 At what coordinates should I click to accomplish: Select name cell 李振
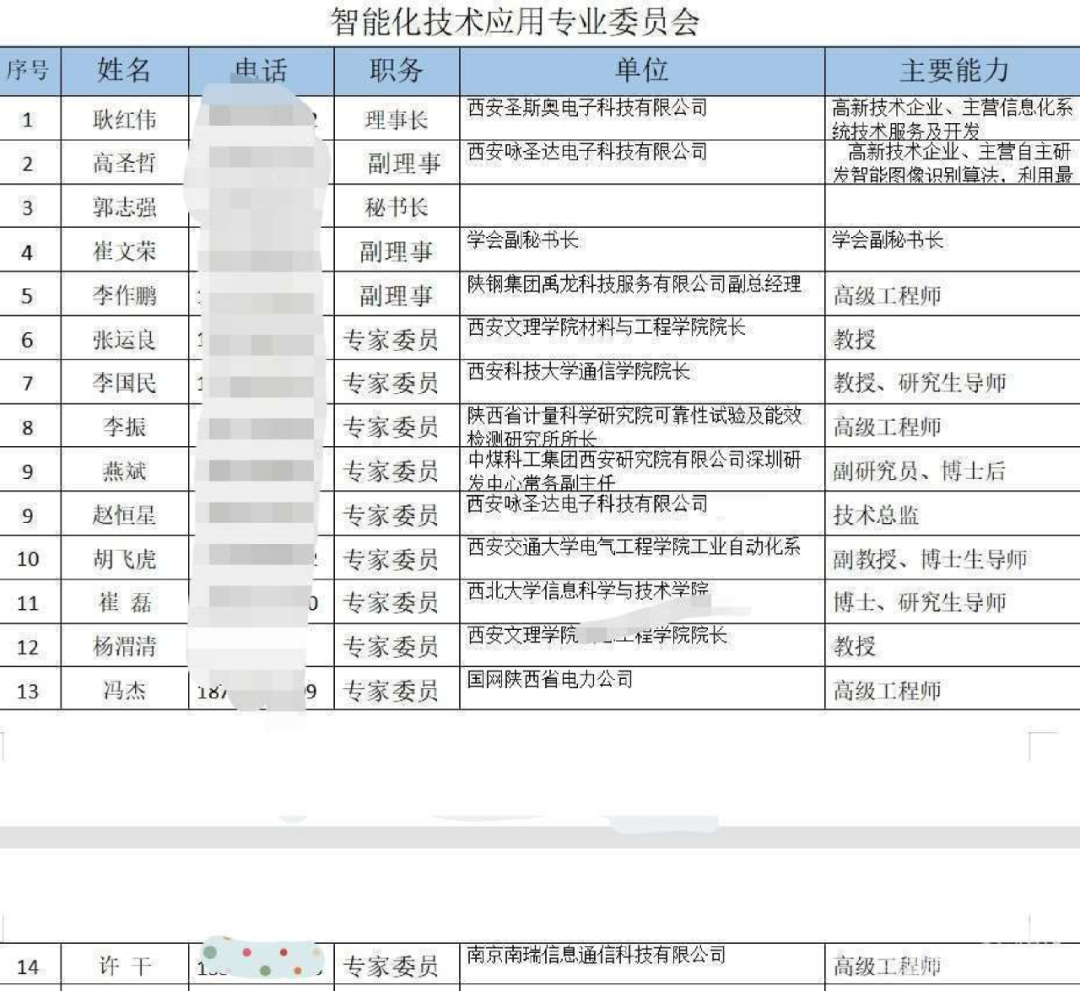coord(125,427)
